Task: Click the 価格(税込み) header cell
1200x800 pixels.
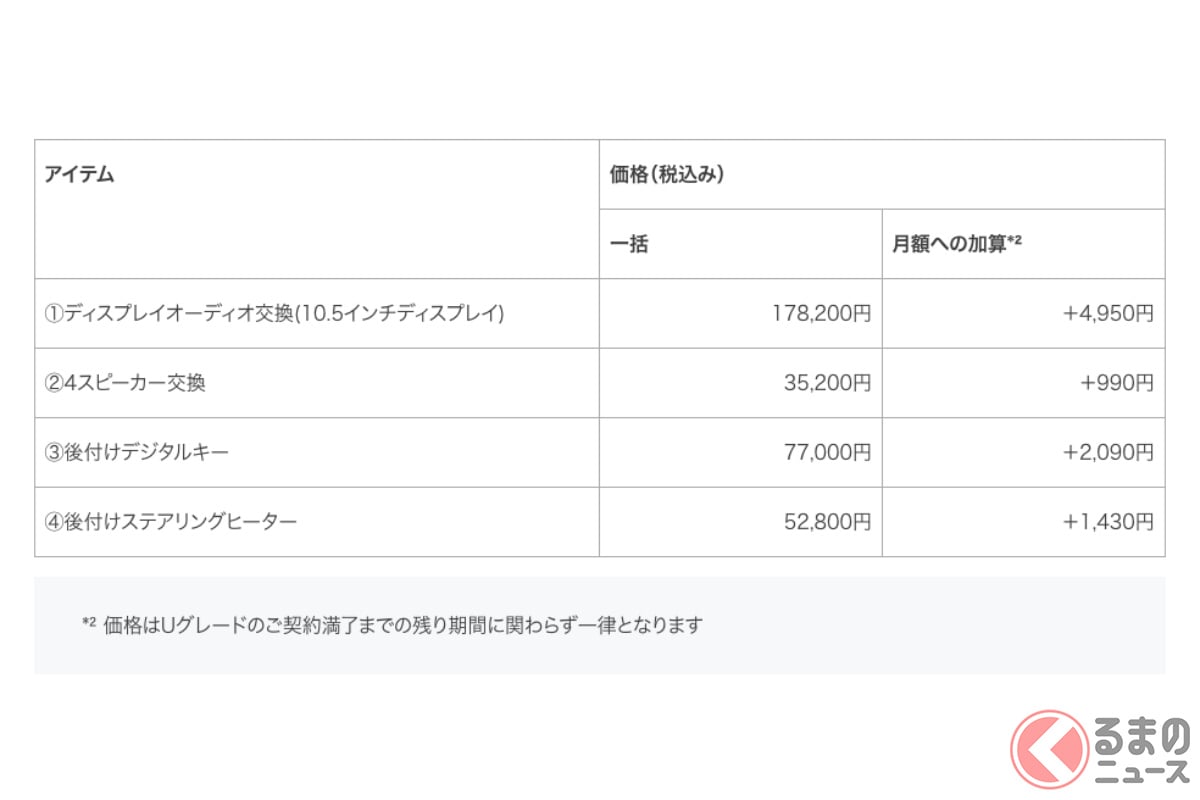Action: [667, 175]
